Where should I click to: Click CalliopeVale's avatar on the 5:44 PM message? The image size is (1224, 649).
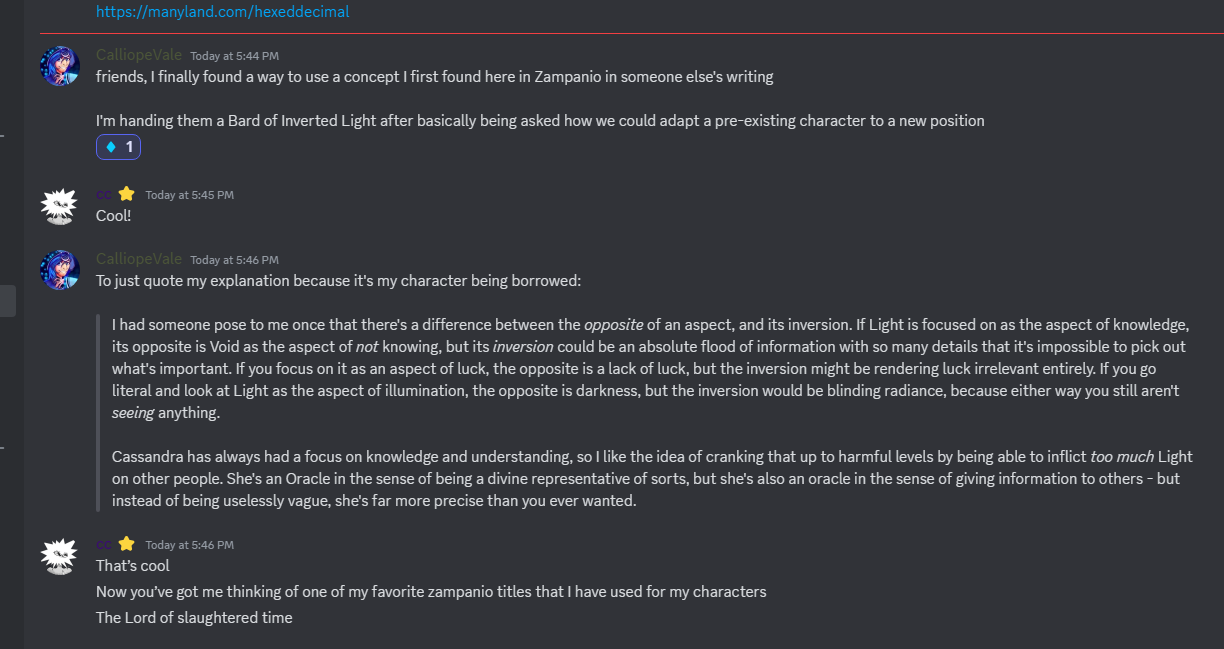pyautogui.click(x=60, y=66)
